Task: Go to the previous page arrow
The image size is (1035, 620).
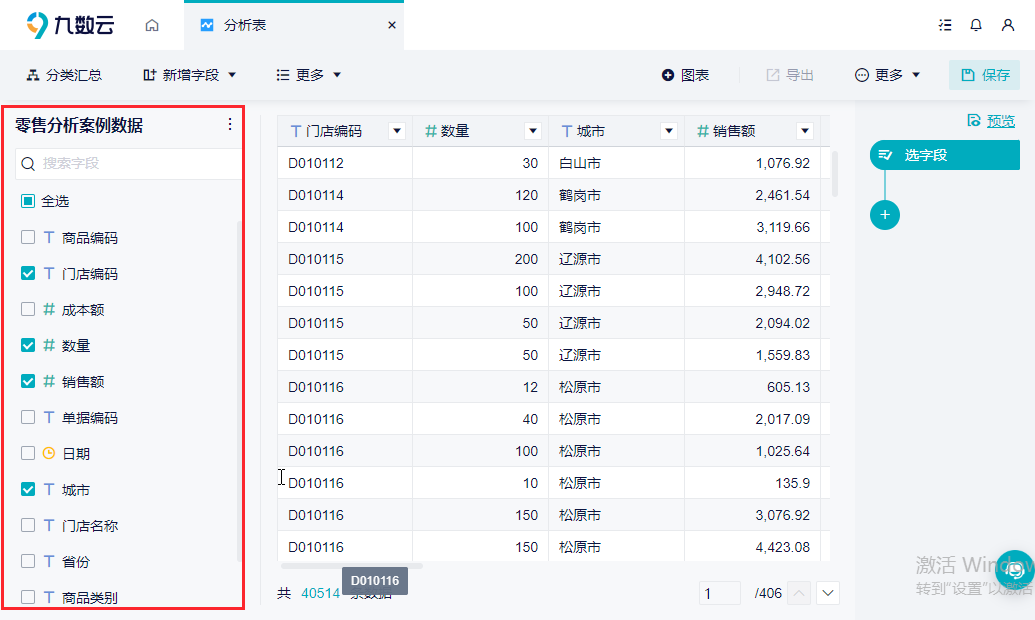Action: tap(799, 593)
